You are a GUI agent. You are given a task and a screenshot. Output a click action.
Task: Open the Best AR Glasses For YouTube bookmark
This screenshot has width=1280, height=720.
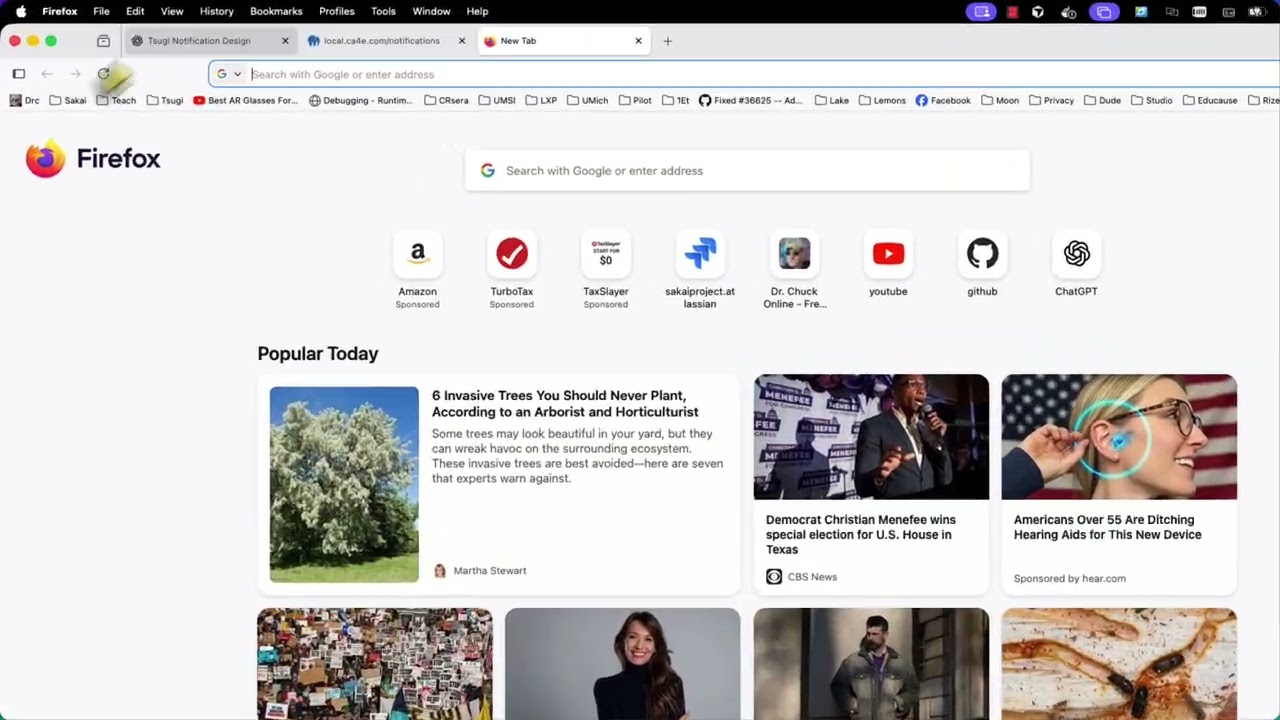click(245, 100)
